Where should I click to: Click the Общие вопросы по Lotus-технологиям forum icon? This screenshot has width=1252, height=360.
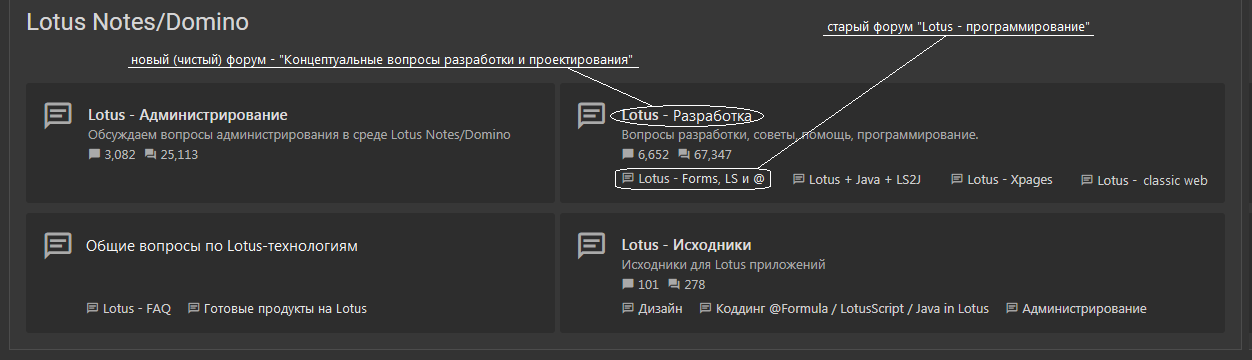pyautogui.click(x=58, y=245)
